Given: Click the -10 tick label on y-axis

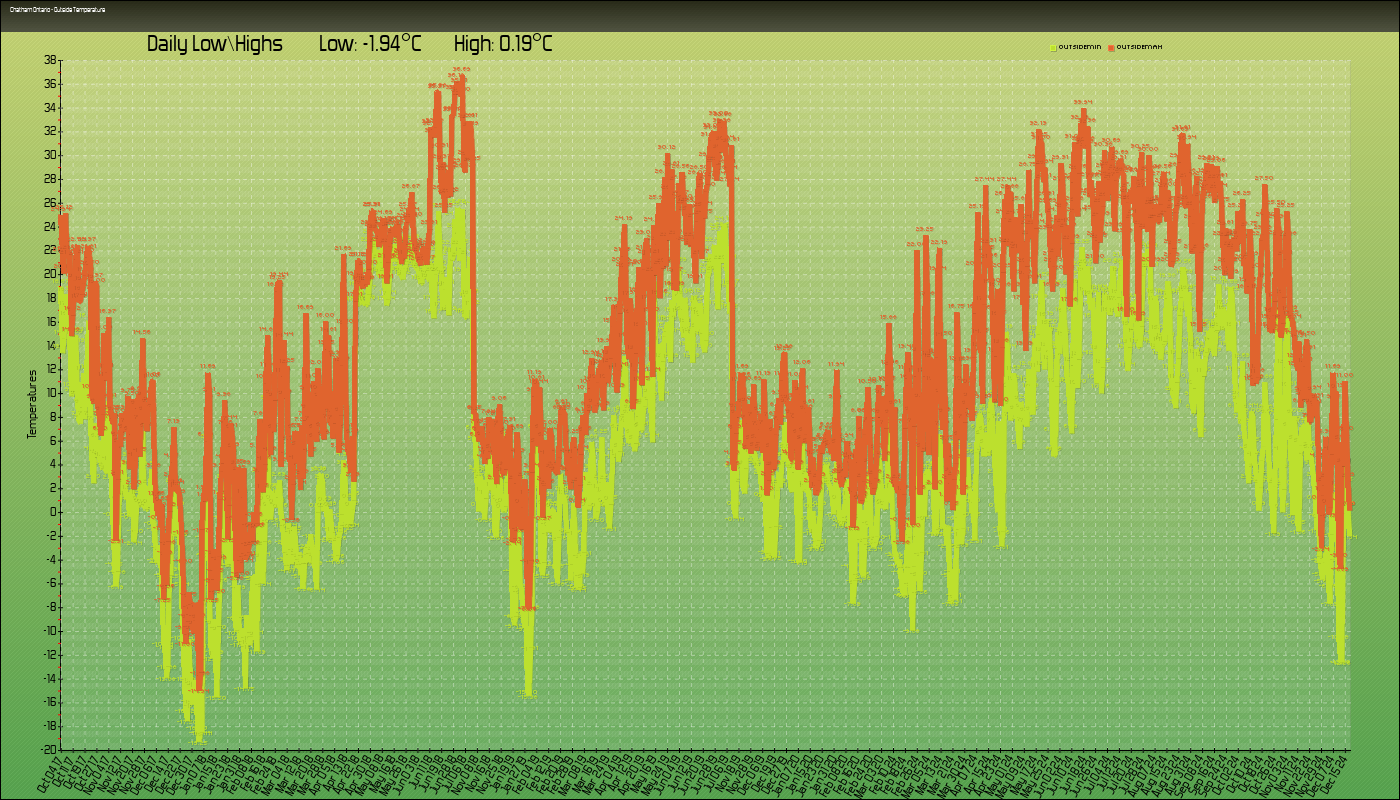Looking at the screenshot, I should click(48, 631).
